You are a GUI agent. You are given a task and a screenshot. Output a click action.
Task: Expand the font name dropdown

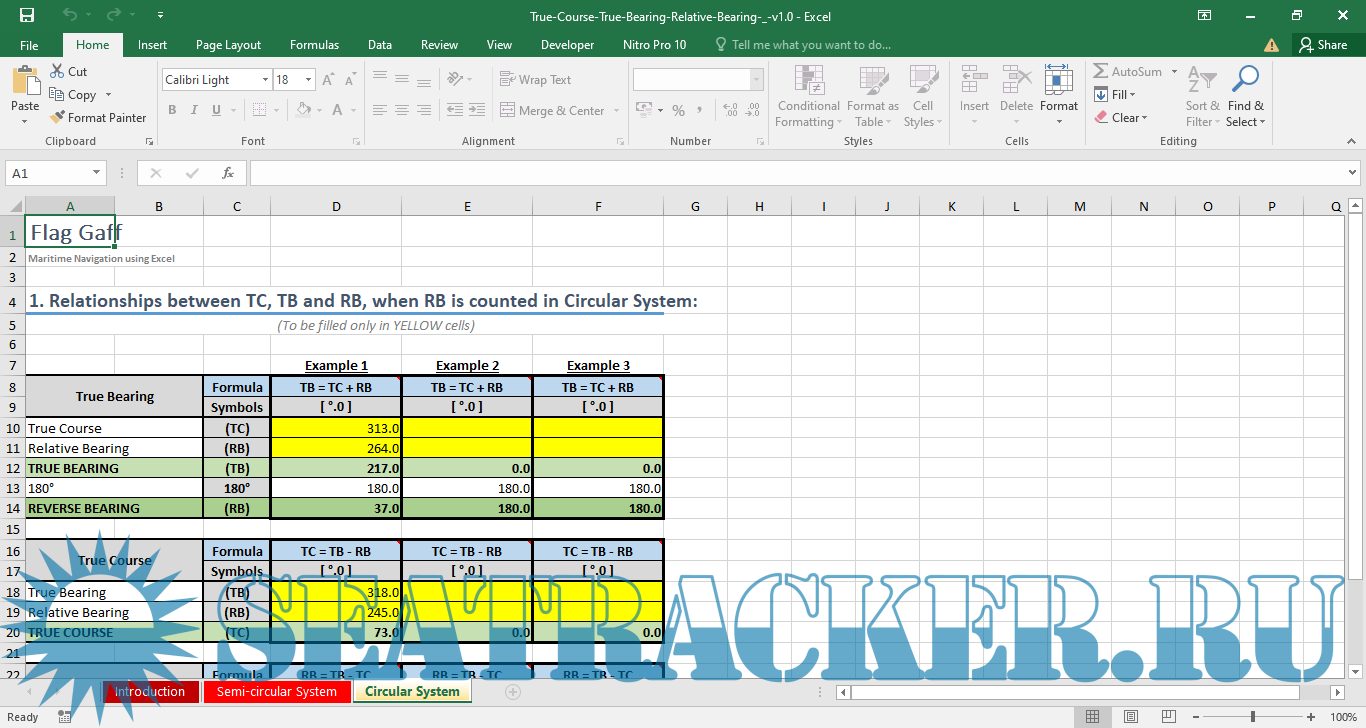tap(265, 80)
